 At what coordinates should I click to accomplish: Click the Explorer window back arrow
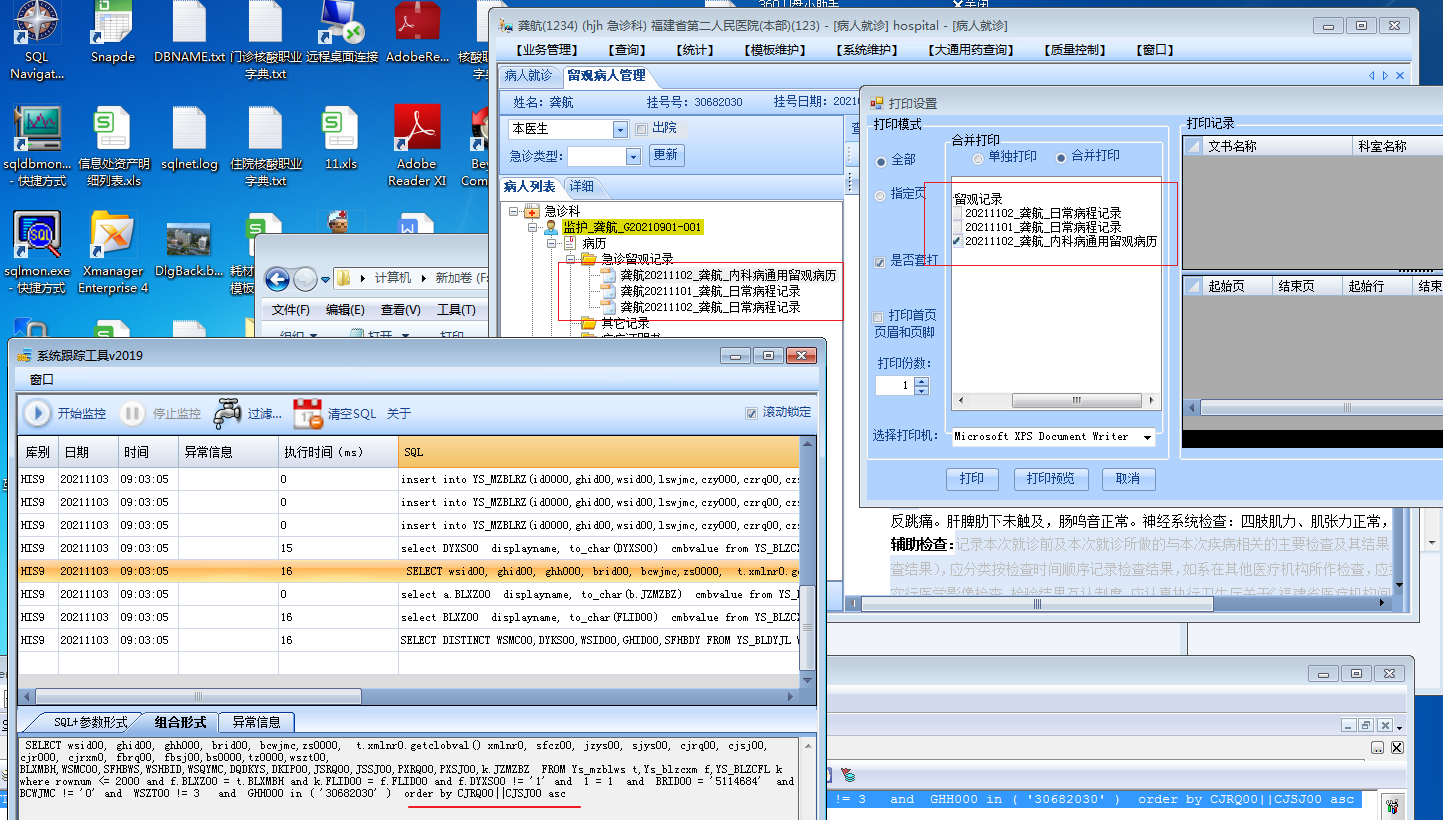tap(277, 278)
